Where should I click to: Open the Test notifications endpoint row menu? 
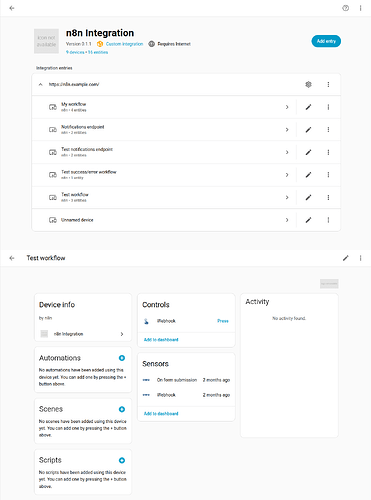coord(328,152)
